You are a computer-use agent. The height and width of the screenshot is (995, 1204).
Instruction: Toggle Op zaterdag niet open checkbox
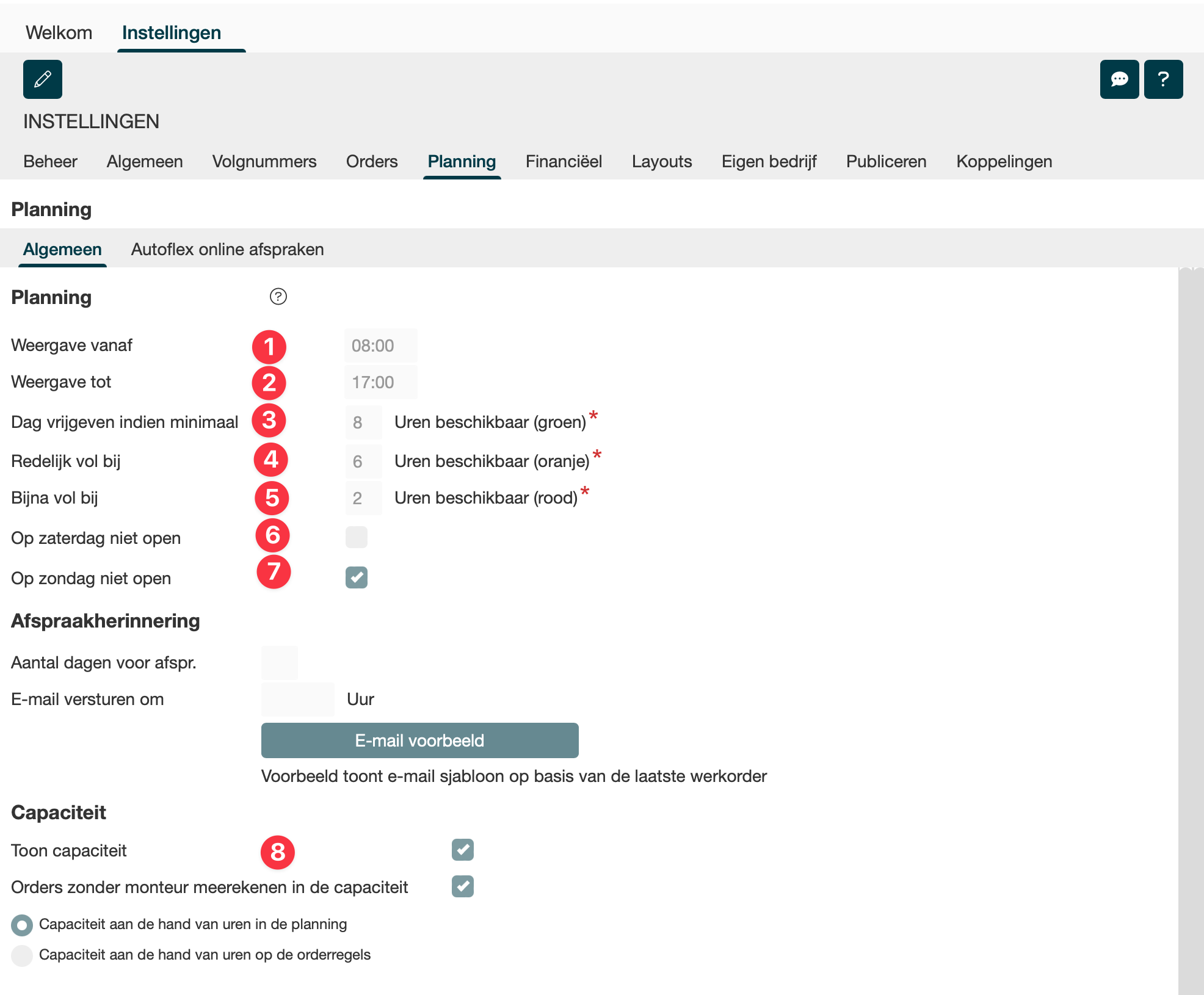(357, 537)
